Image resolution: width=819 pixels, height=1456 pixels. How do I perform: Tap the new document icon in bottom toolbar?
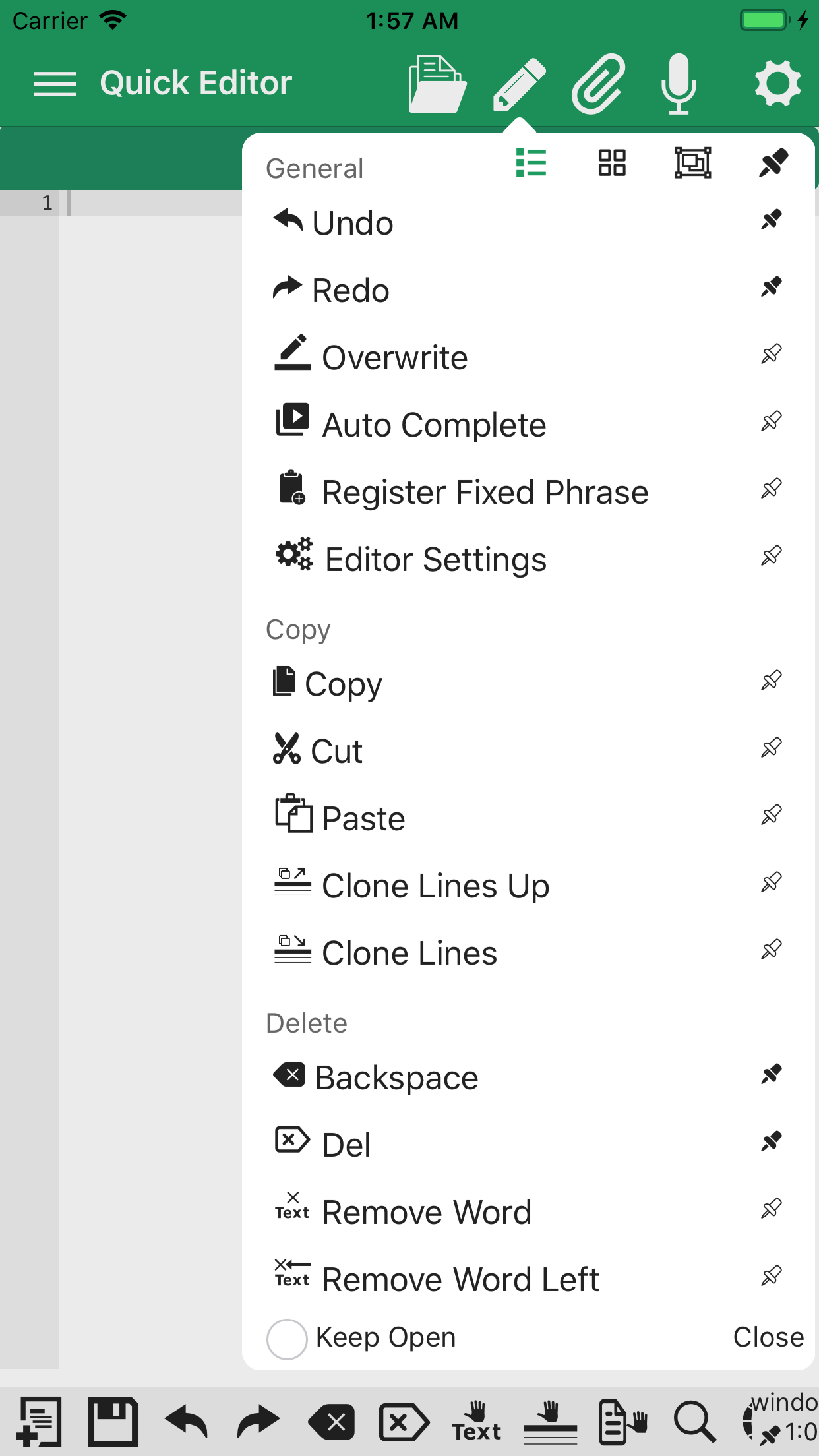point(40,1422)
